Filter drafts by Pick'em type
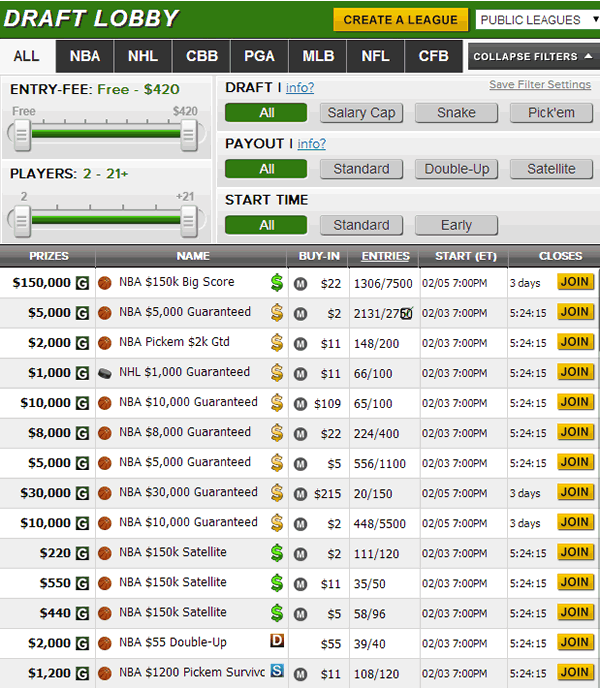The width and height of the screenshot is (600, 688). pyautogui.click(x=551, y=113)
